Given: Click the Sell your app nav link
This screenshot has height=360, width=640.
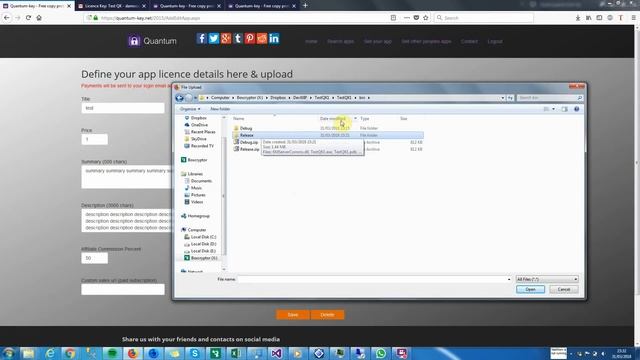Looking at the screenshot, I should [x=378, y=42].
